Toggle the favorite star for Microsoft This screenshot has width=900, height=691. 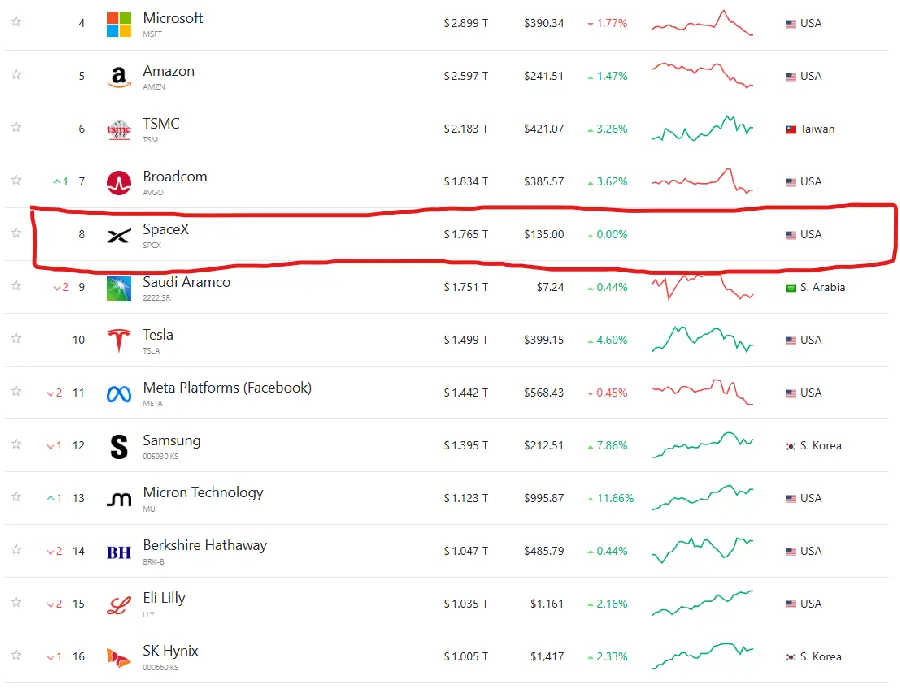click(x=16, y=22)
